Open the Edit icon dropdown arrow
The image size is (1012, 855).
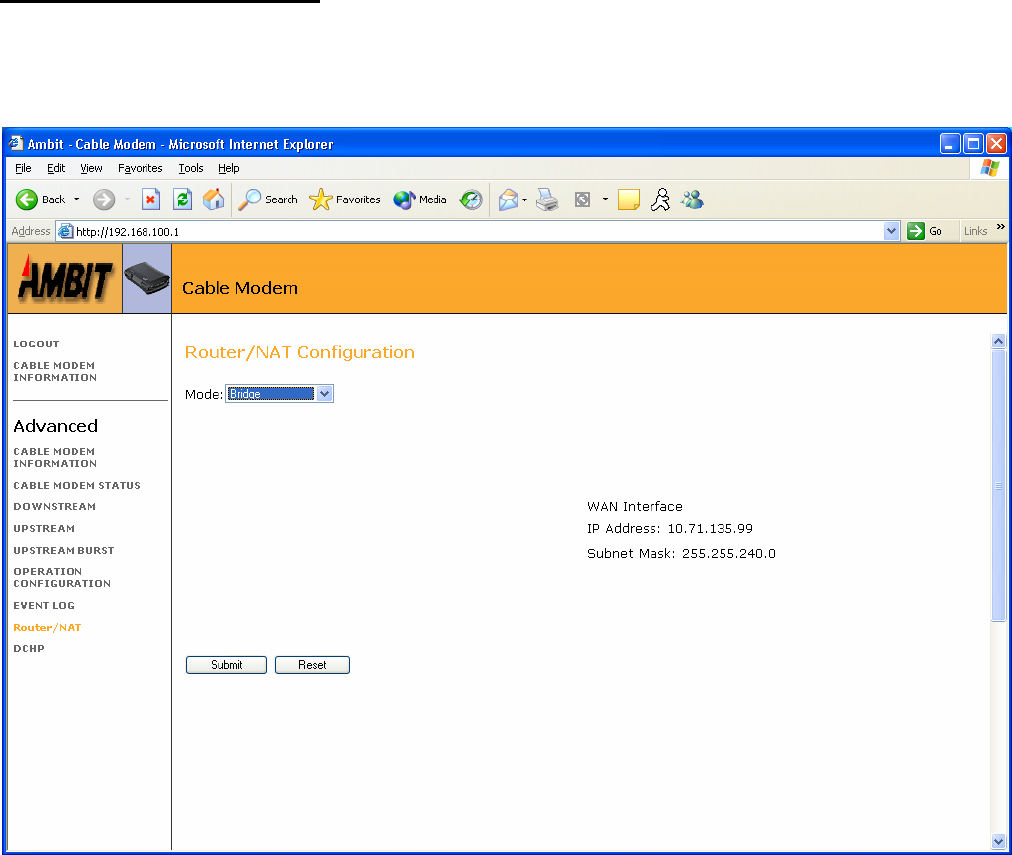(x=605, y=200)
